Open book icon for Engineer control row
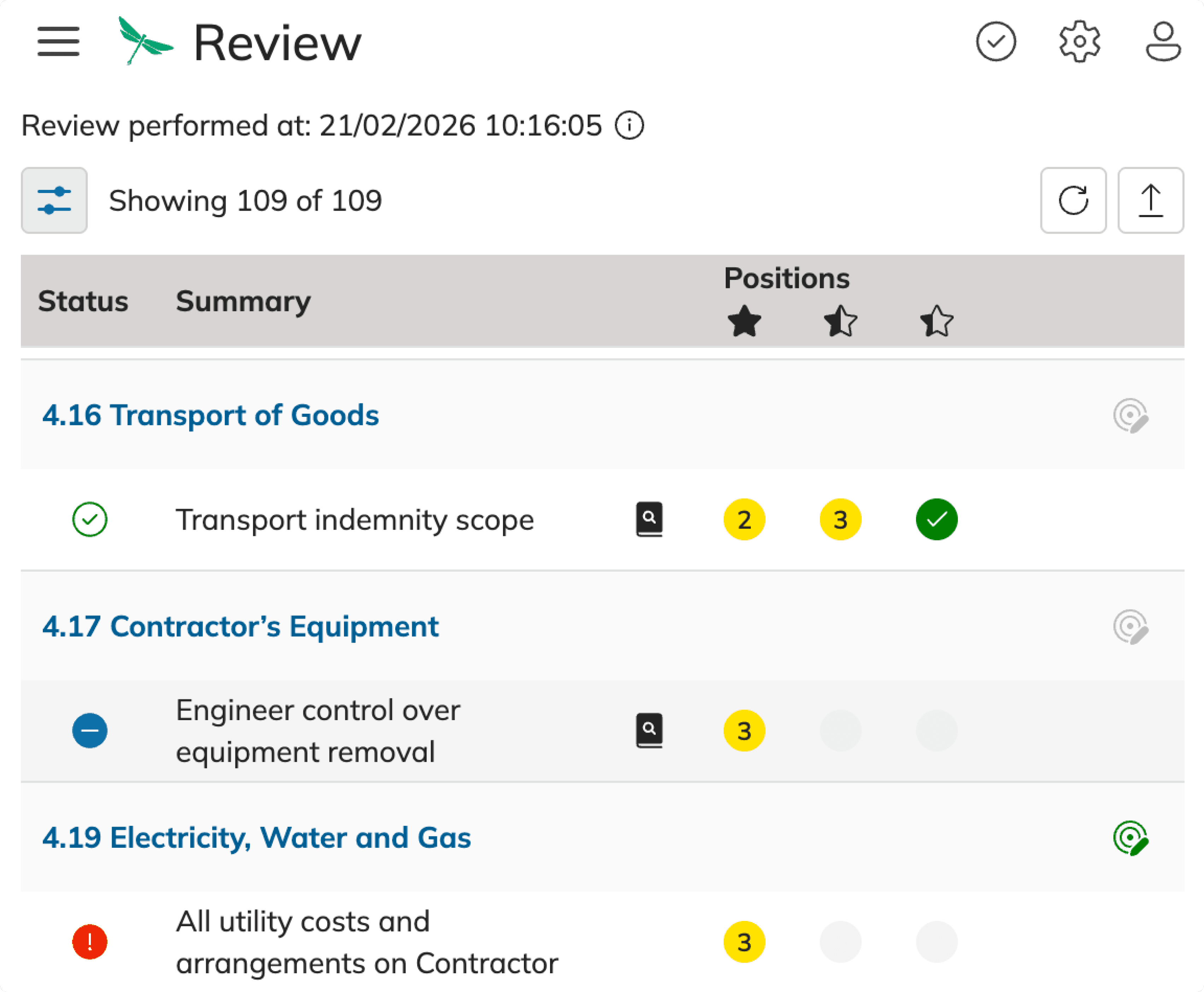This screenshot has height=992, width=1204. [649, 730]
